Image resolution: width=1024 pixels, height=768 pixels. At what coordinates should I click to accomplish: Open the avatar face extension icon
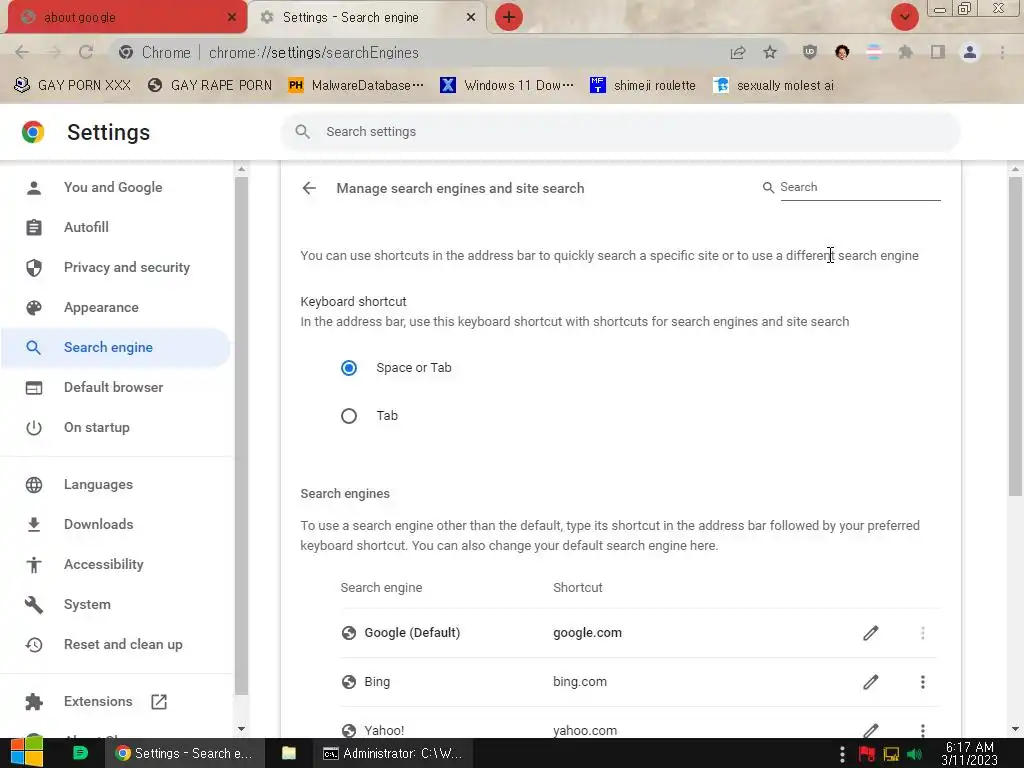click(842, 52)
